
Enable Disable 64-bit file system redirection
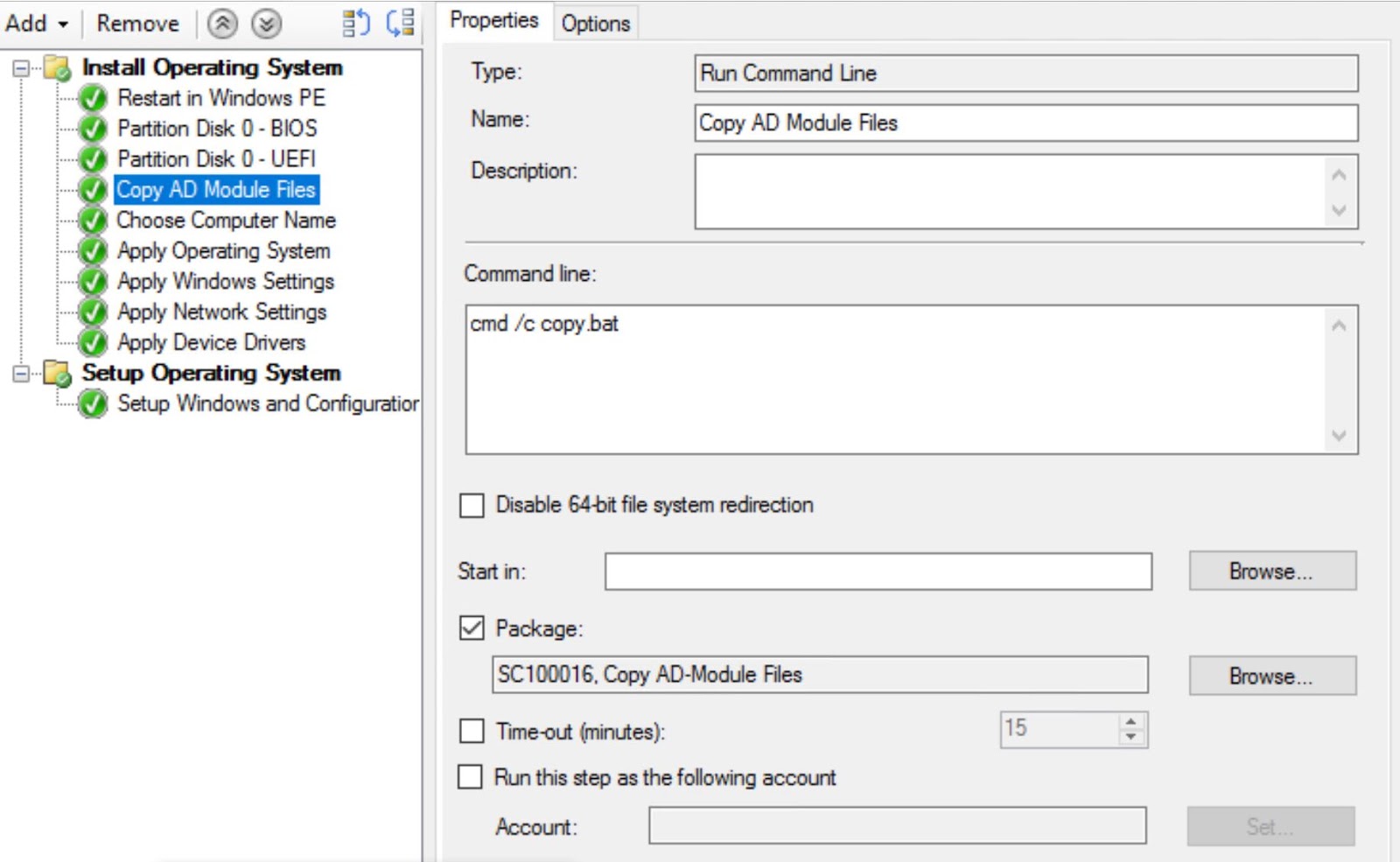(x=472, y=505)
